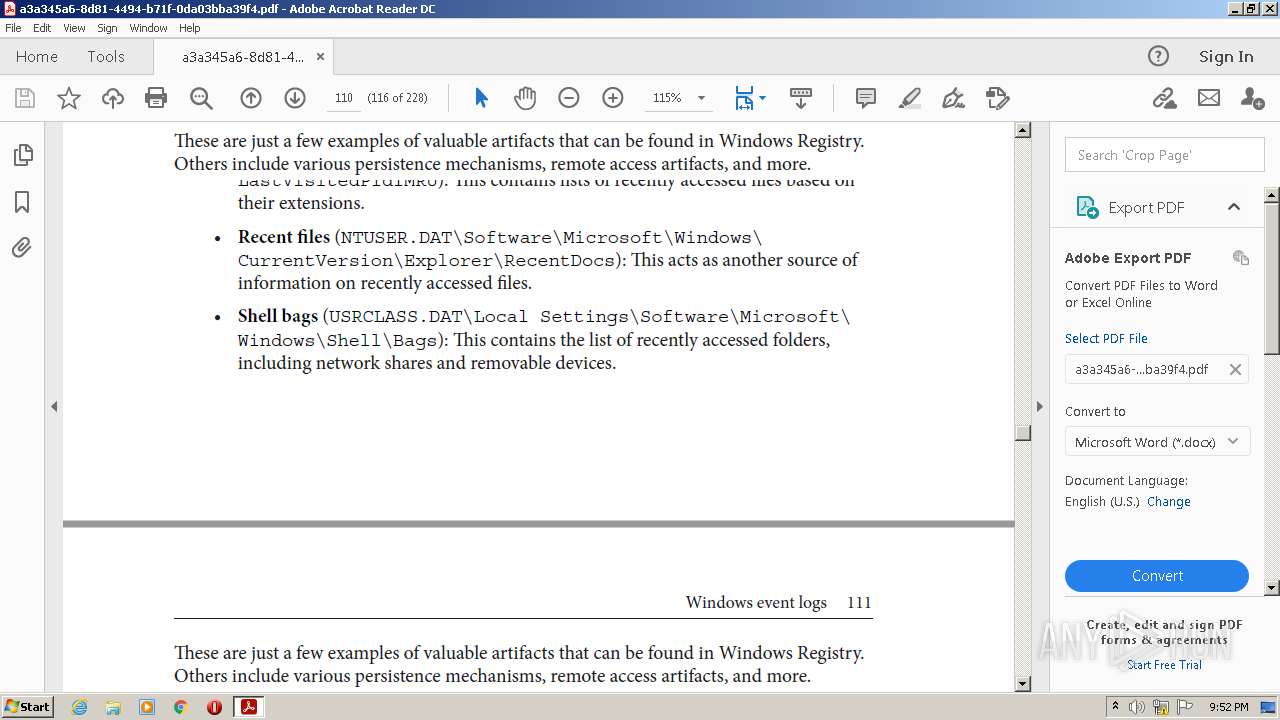Go to the next page
Image resolution: width=1280 pixels, height=720 pixels.
click(x=294, y=98)
